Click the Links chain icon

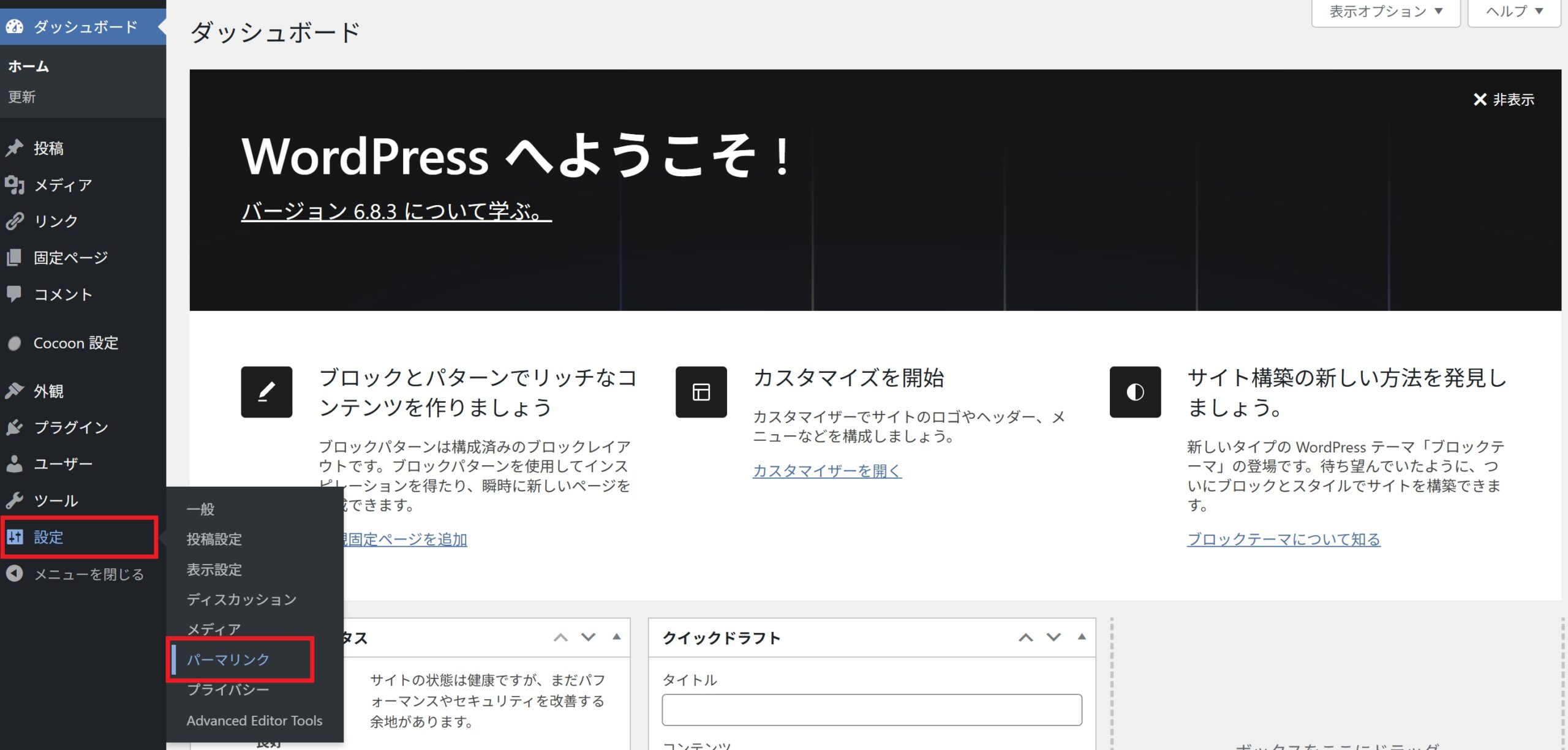point(15,221)
